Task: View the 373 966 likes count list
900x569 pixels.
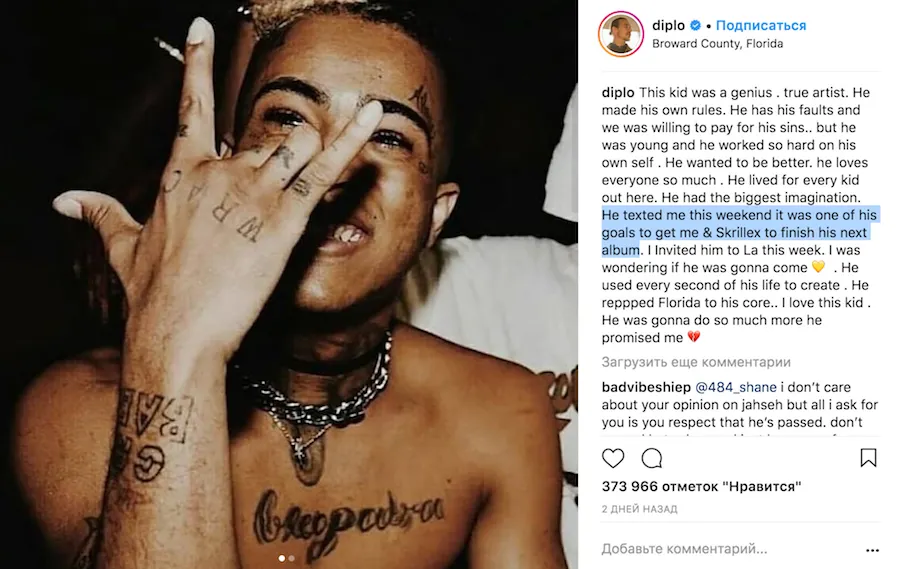Action: 701,486
